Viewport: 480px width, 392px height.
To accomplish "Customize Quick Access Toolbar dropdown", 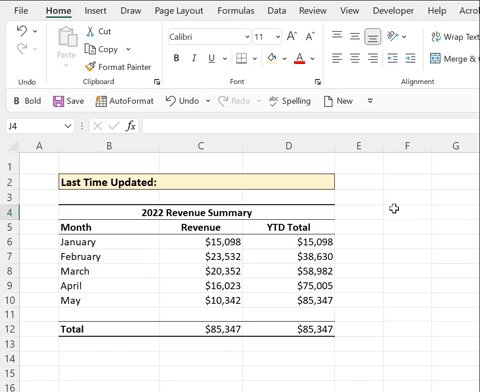I will point(370,101).
